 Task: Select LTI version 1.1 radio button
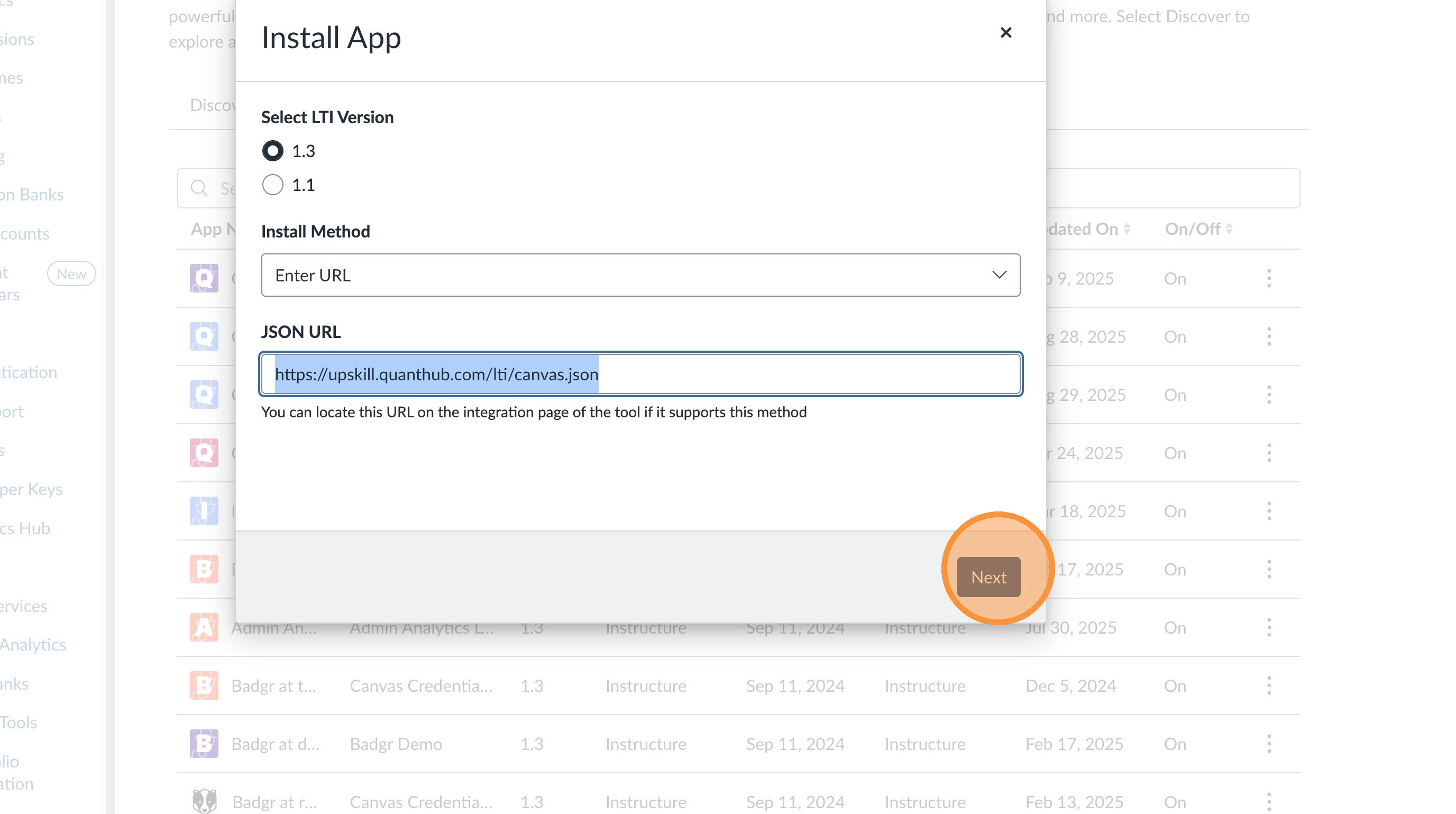[272, 185]
